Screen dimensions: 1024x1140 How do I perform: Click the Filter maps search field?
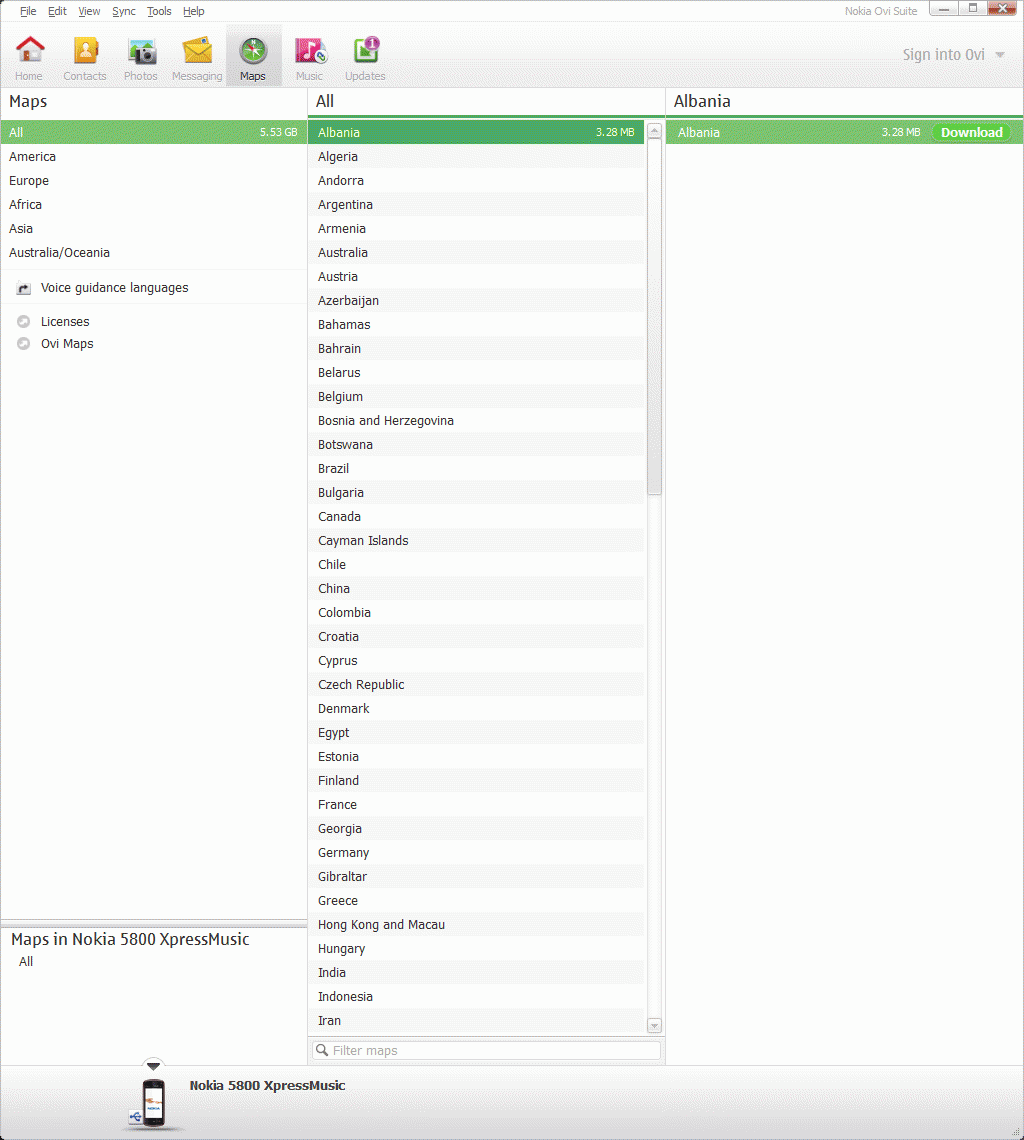[x=487, y=1051]
